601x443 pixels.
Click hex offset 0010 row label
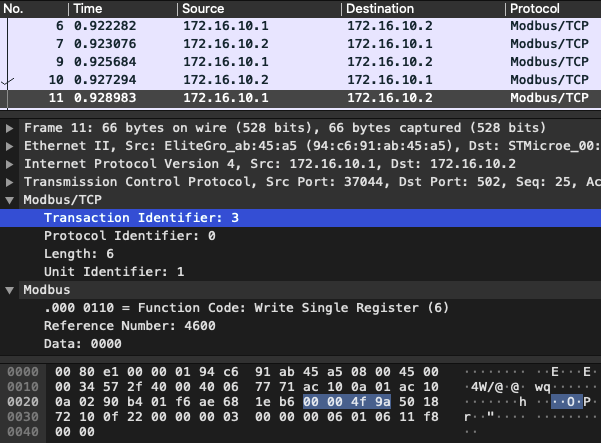click(x=23, y=387)
